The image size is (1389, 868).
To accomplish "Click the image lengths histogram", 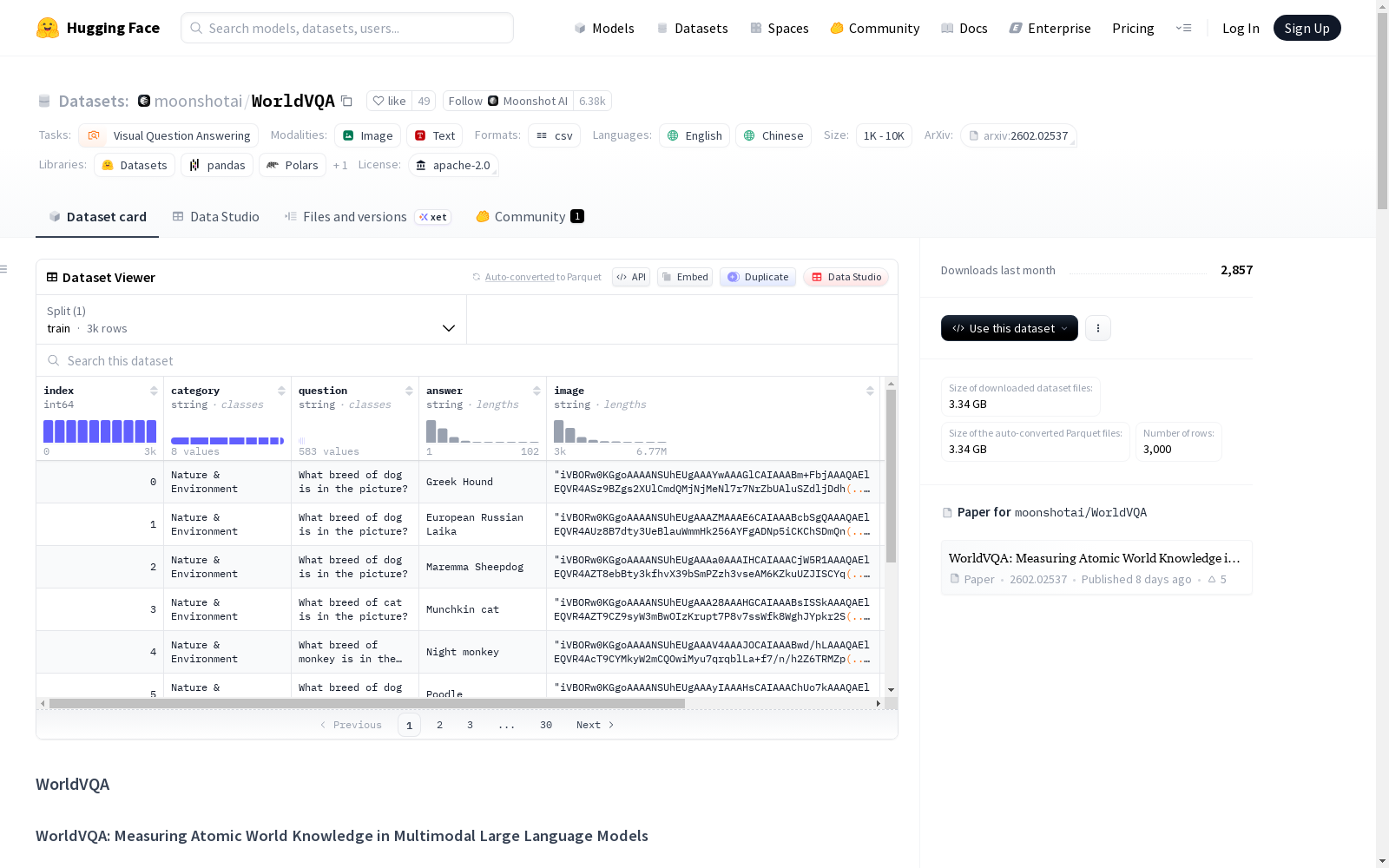I will 610,431.
